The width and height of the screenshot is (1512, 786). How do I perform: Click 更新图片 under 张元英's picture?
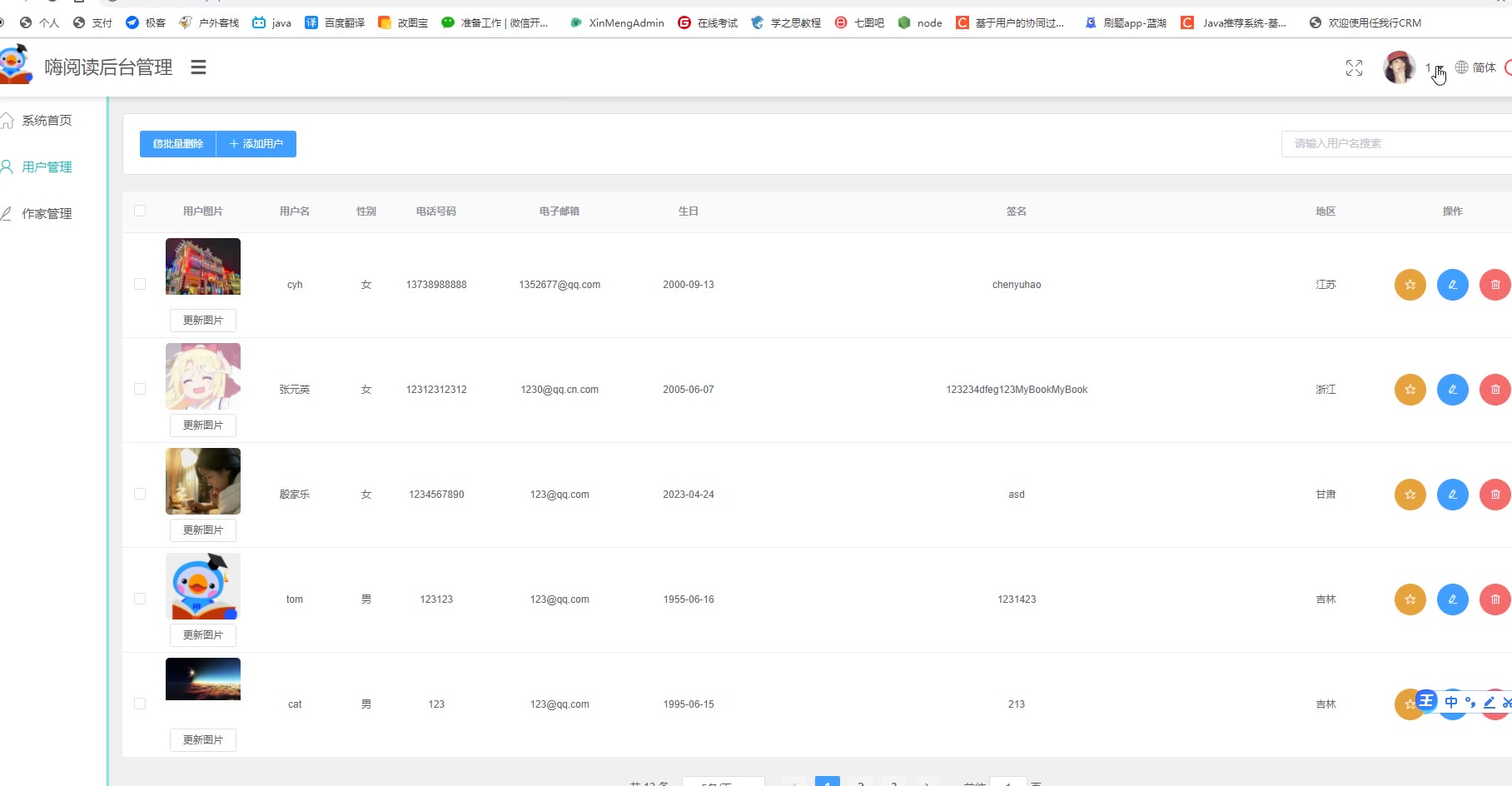pyautogui.click(x=203, y=425)
